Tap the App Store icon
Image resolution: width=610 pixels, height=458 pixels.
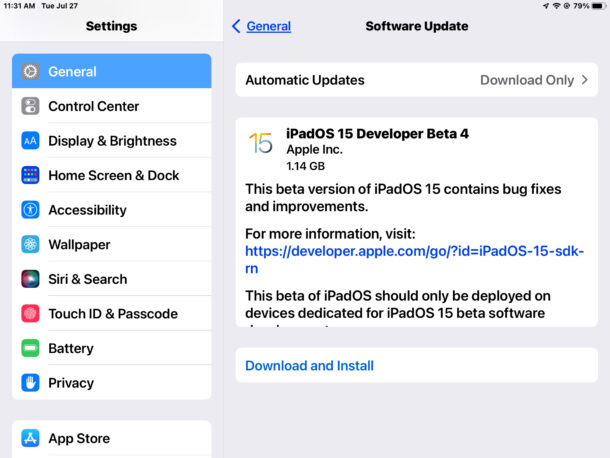click(x=30, y=438)
